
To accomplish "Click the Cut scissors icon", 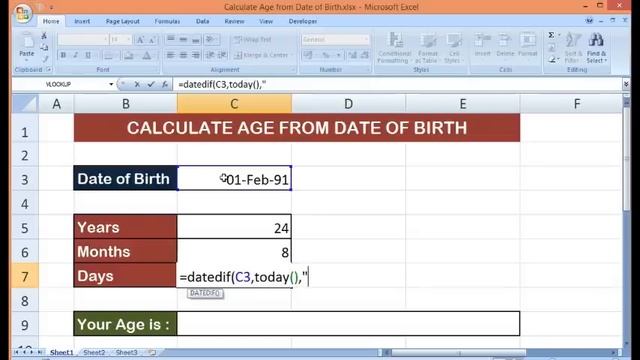I will pos(44,37).
